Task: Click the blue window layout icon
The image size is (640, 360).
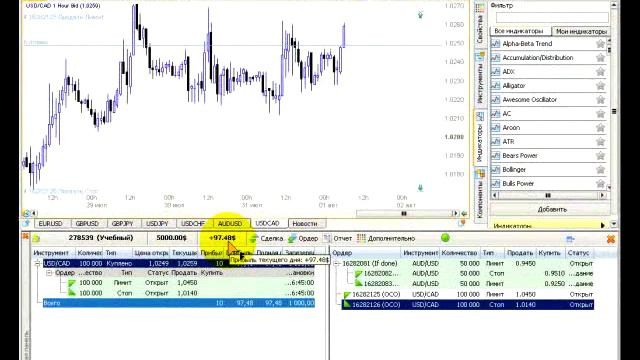Action: [x=570, y=238]
